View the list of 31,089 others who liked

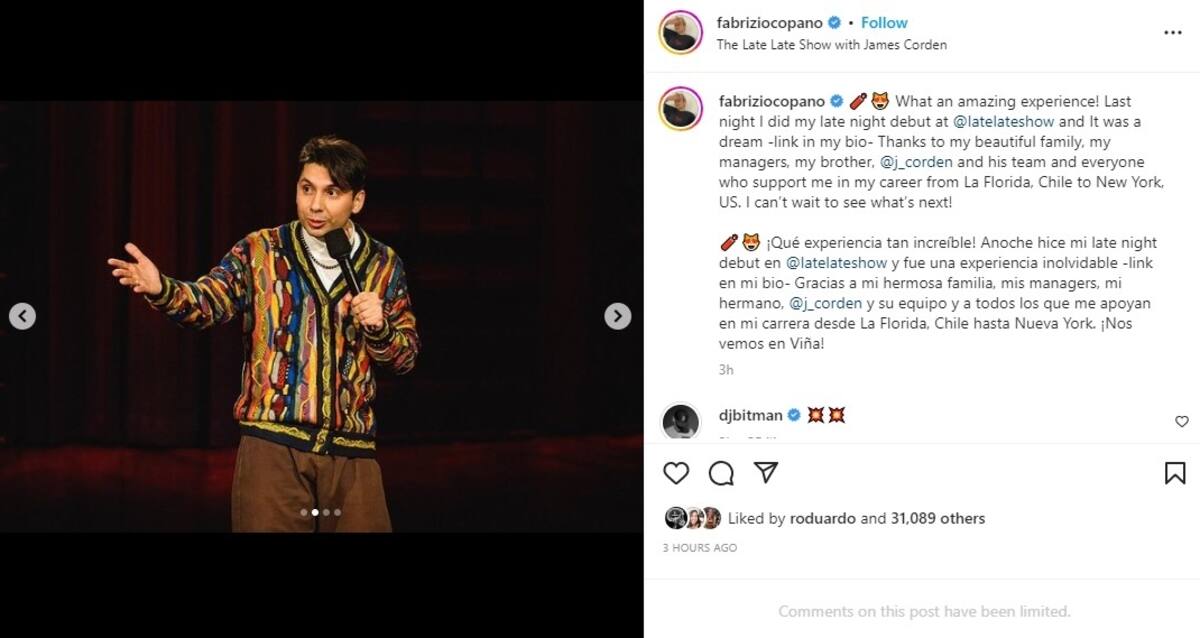click(937, 518)
